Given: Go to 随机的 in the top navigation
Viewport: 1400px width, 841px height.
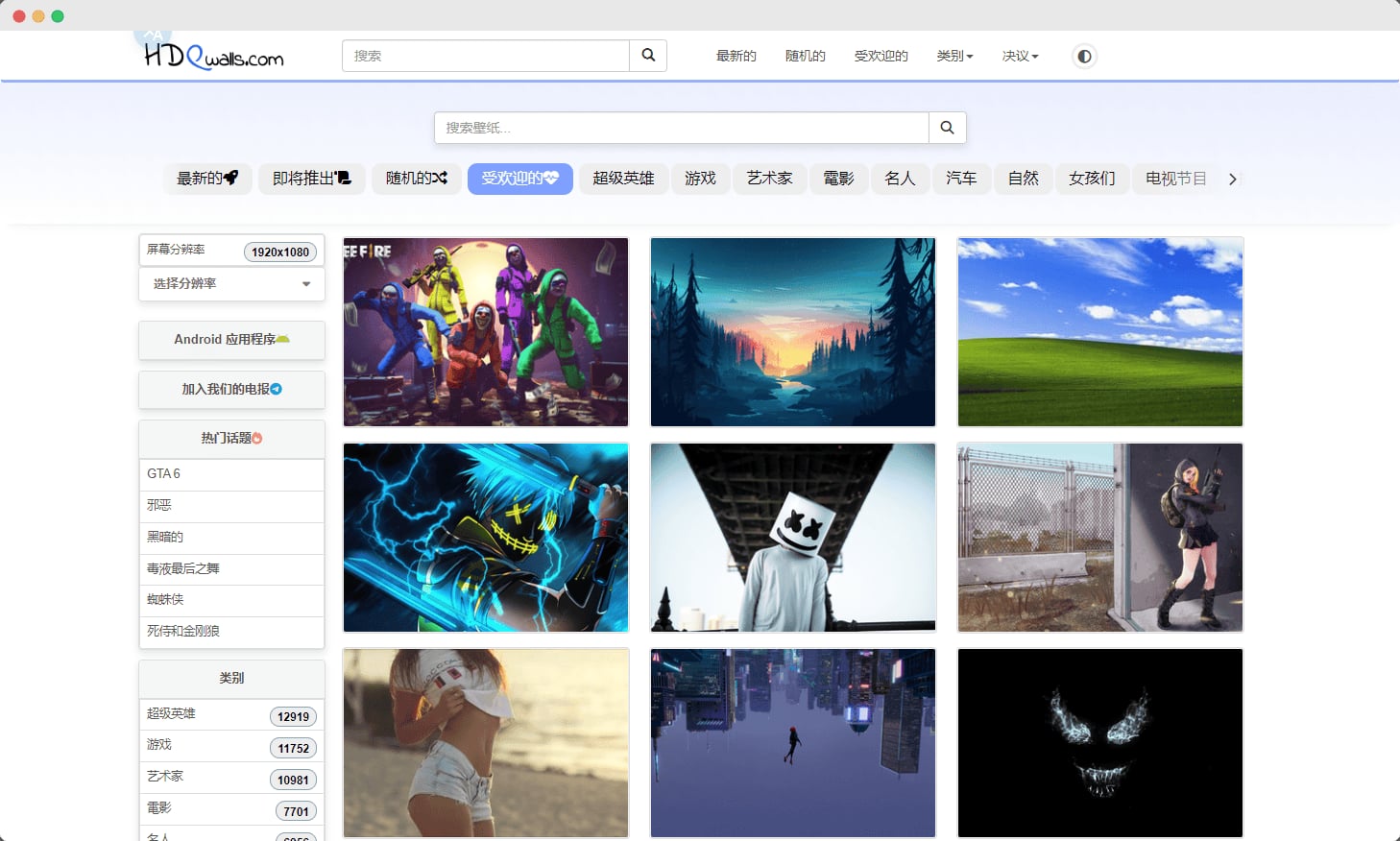Looking at the screenshot, I should point(805,57).
